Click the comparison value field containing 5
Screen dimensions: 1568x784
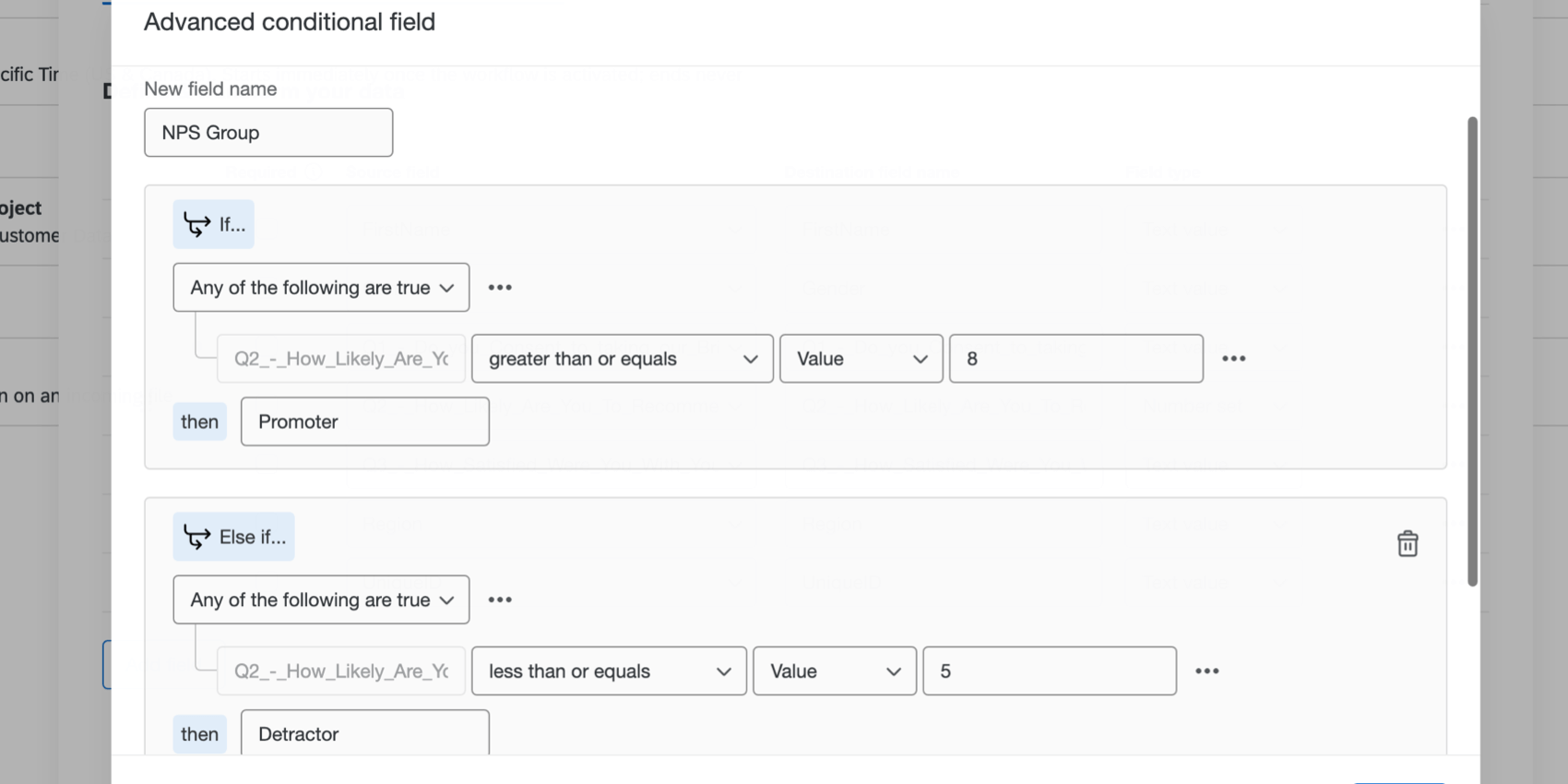(x=1049, y=671)
